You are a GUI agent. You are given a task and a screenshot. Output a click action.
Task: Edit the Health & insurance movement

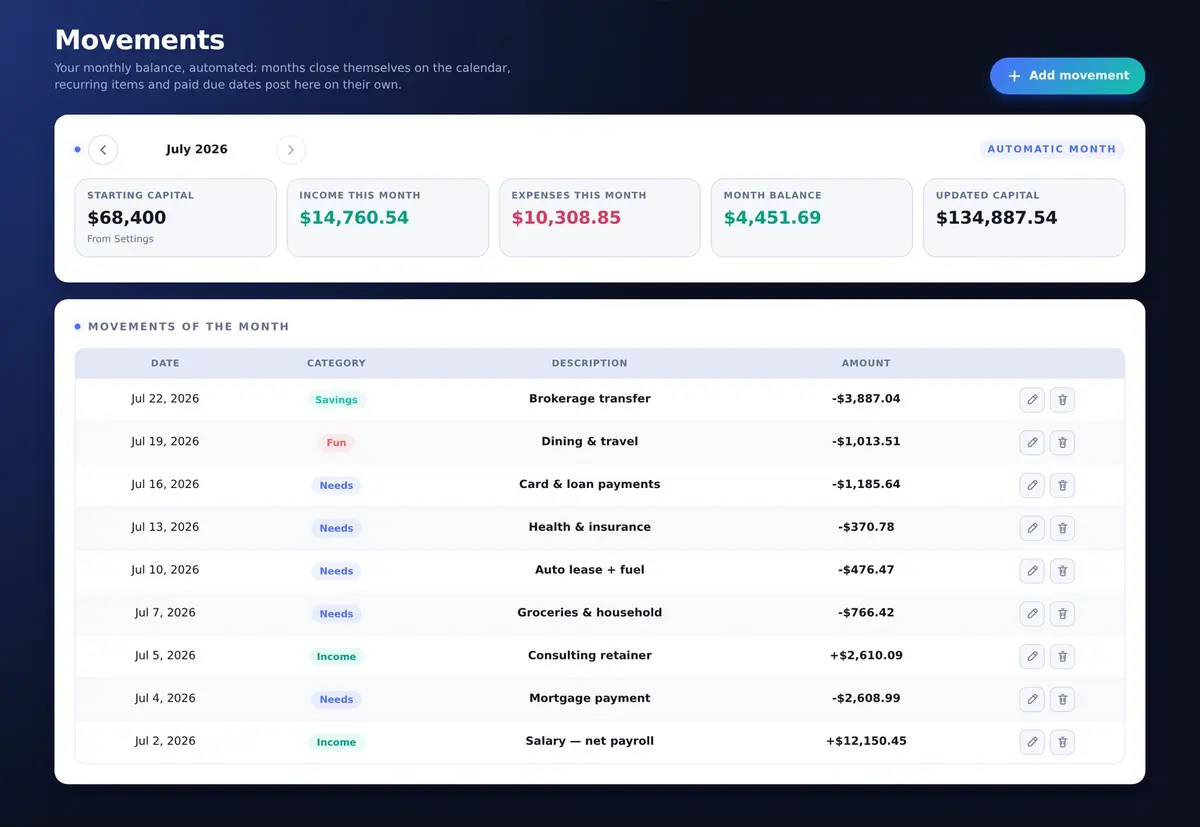pyautogui.click(x=1032, y=528)
